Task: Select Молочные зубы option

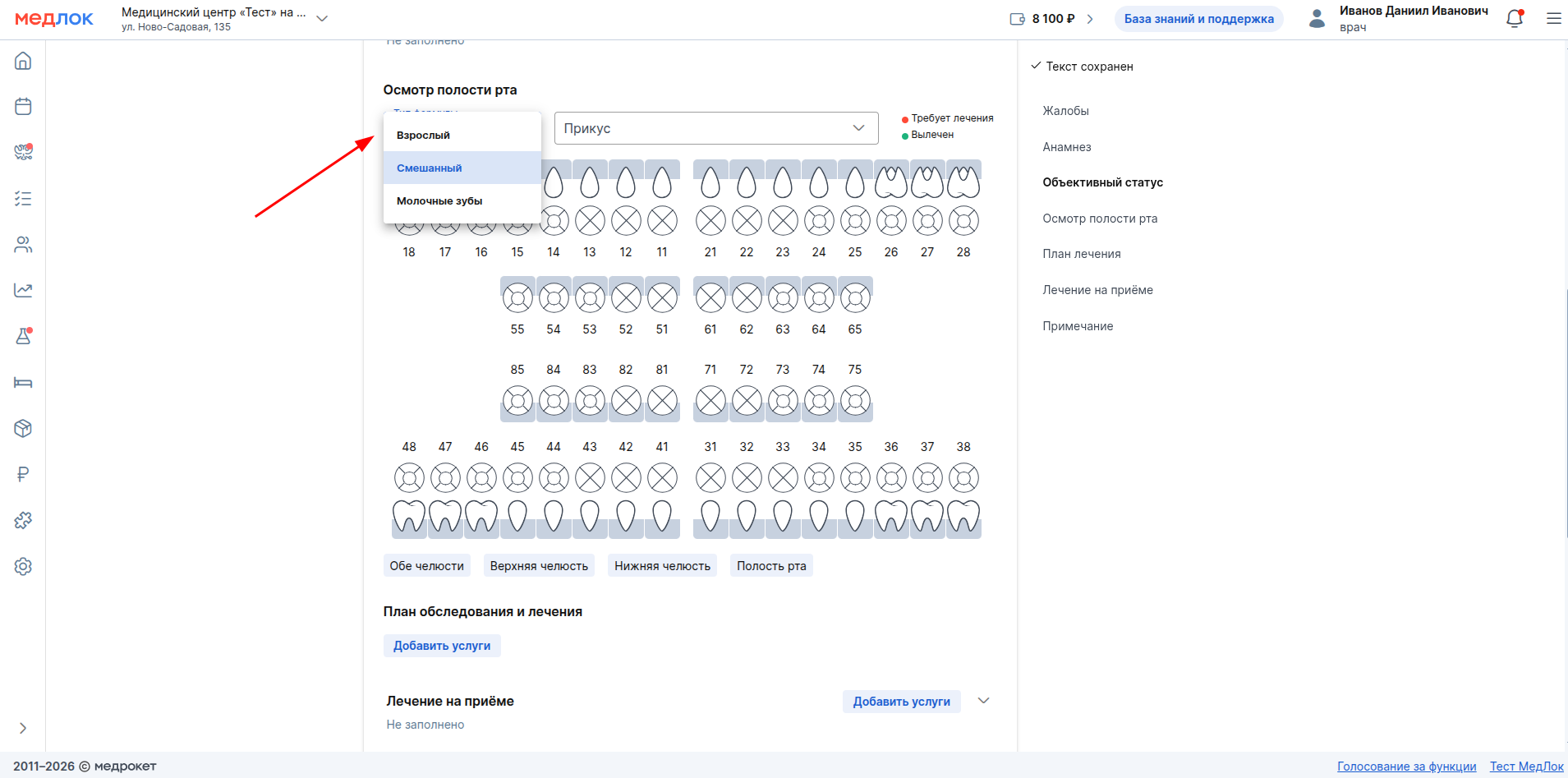Action: [x=439, y=200]
